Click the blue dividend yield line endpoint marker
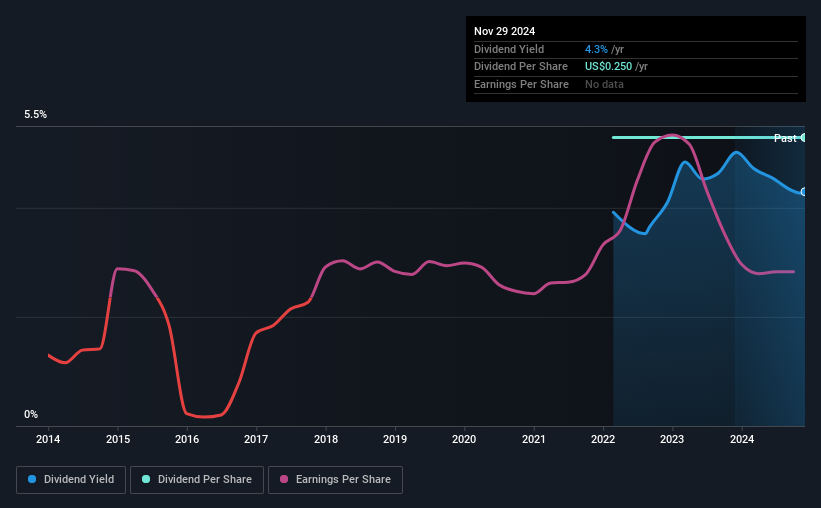The image size is (821, 508). coord(803,192)
